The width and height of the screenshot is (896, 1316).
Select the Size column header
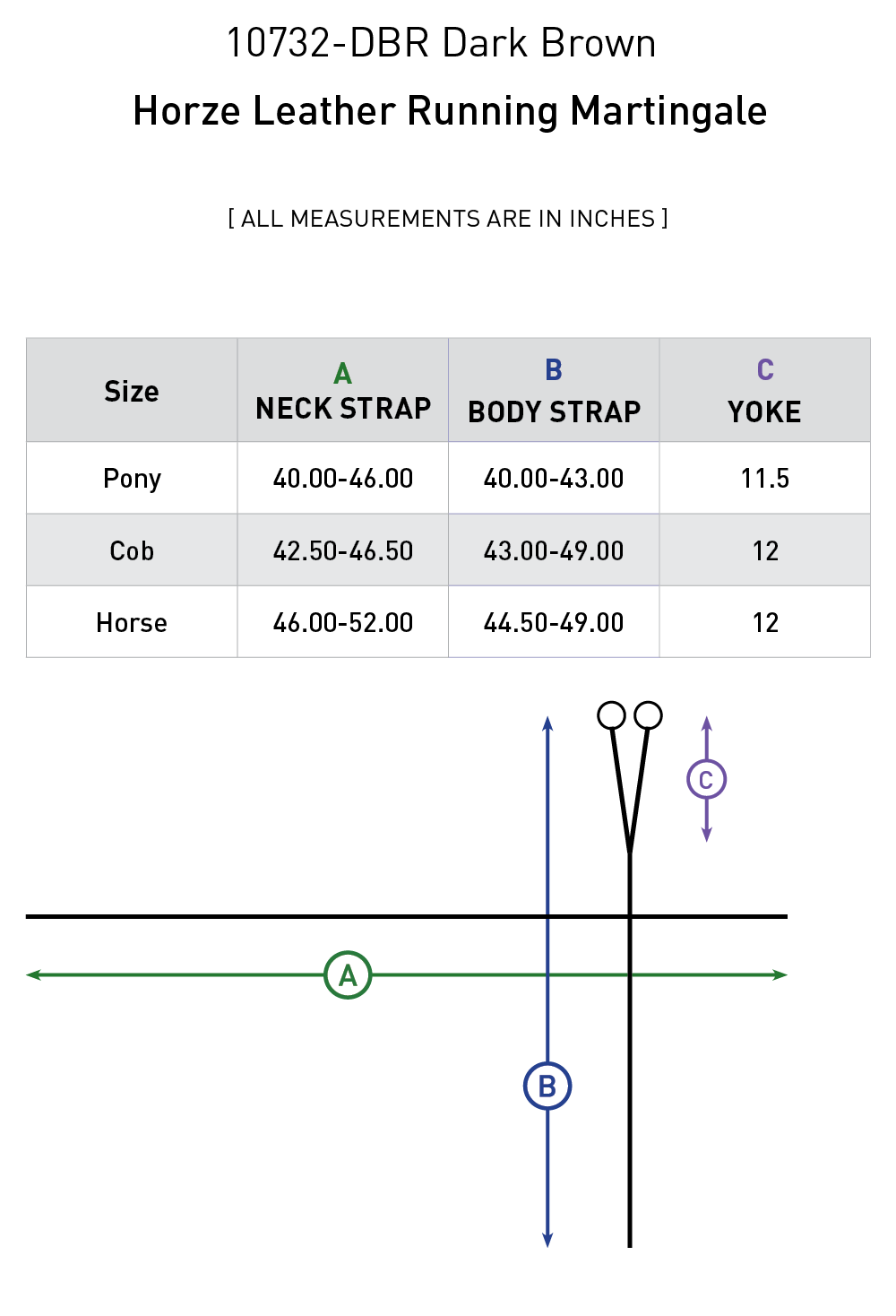pyautogui.click(x=132, y=391)
